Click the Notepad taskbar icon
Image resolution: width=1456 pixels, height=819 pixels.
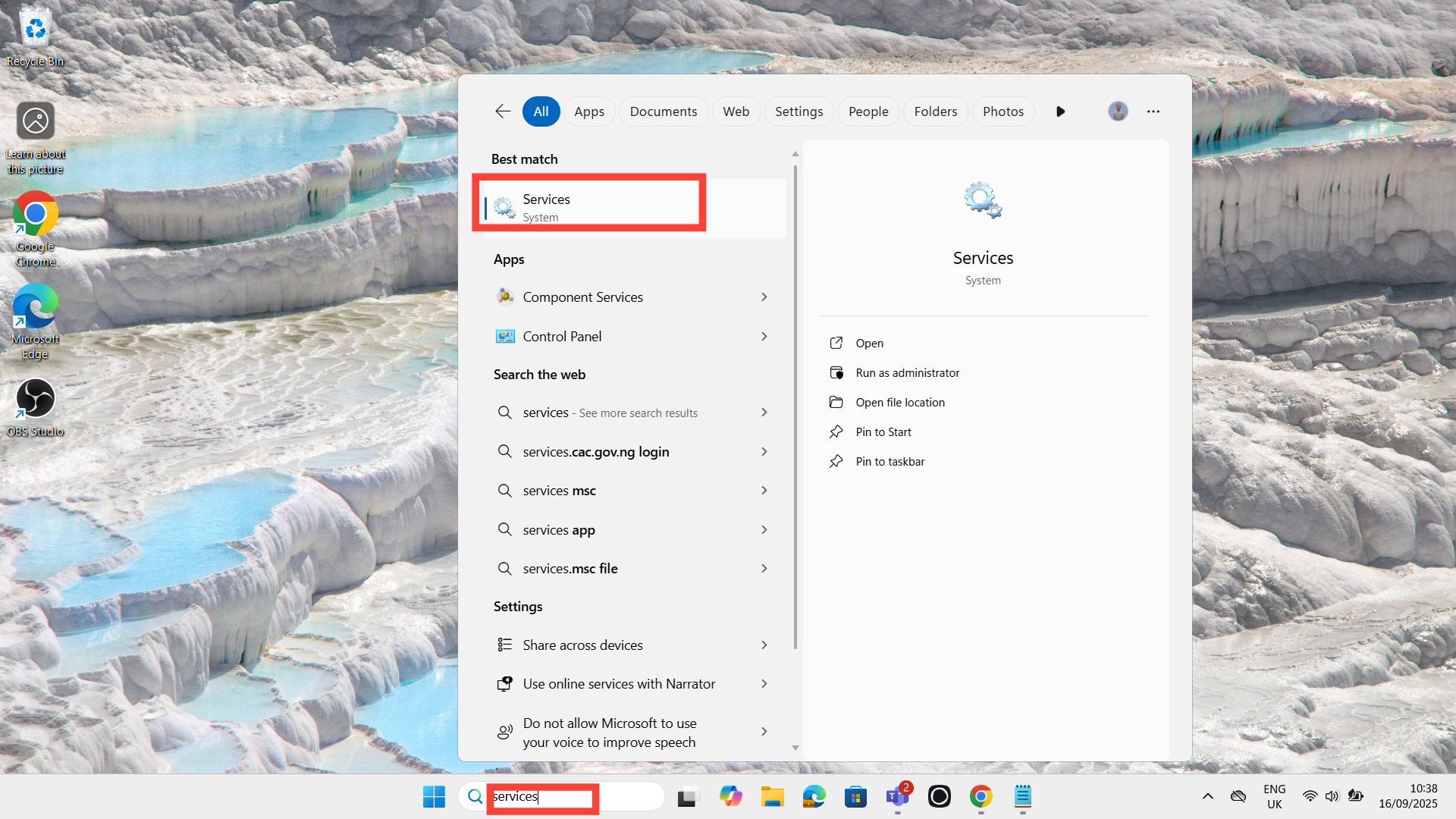coord(1022,796)
